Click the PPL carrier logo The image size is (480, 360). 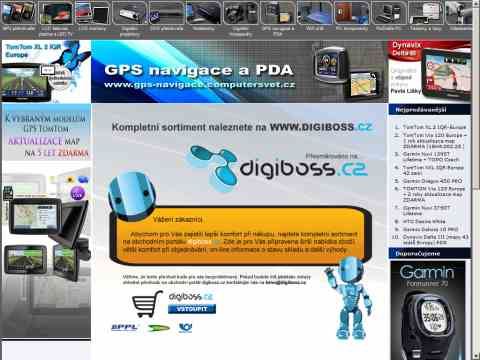124,328
